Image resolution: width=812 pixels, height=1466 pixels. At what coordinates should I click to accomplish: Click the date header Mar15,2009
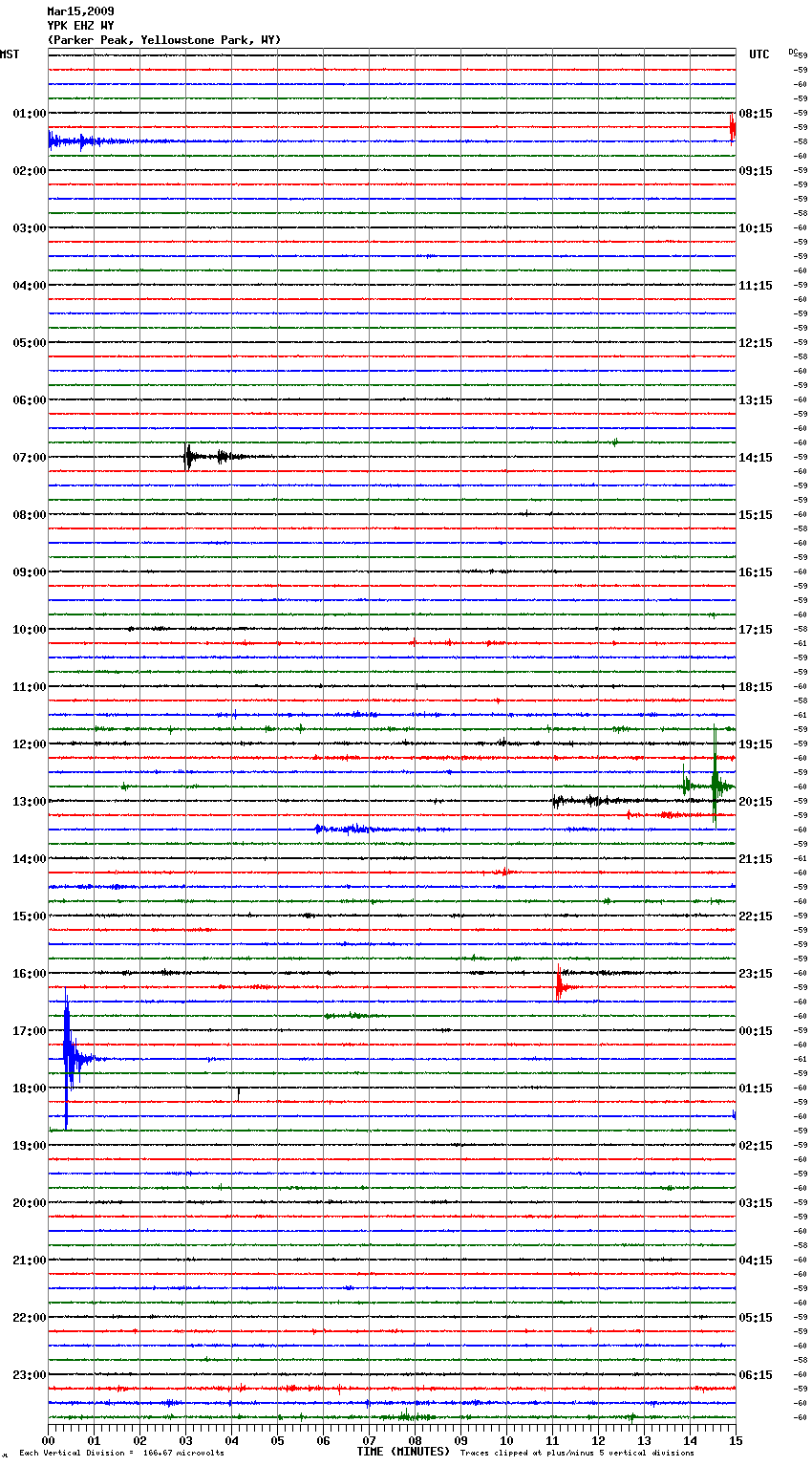coord(80,11)
